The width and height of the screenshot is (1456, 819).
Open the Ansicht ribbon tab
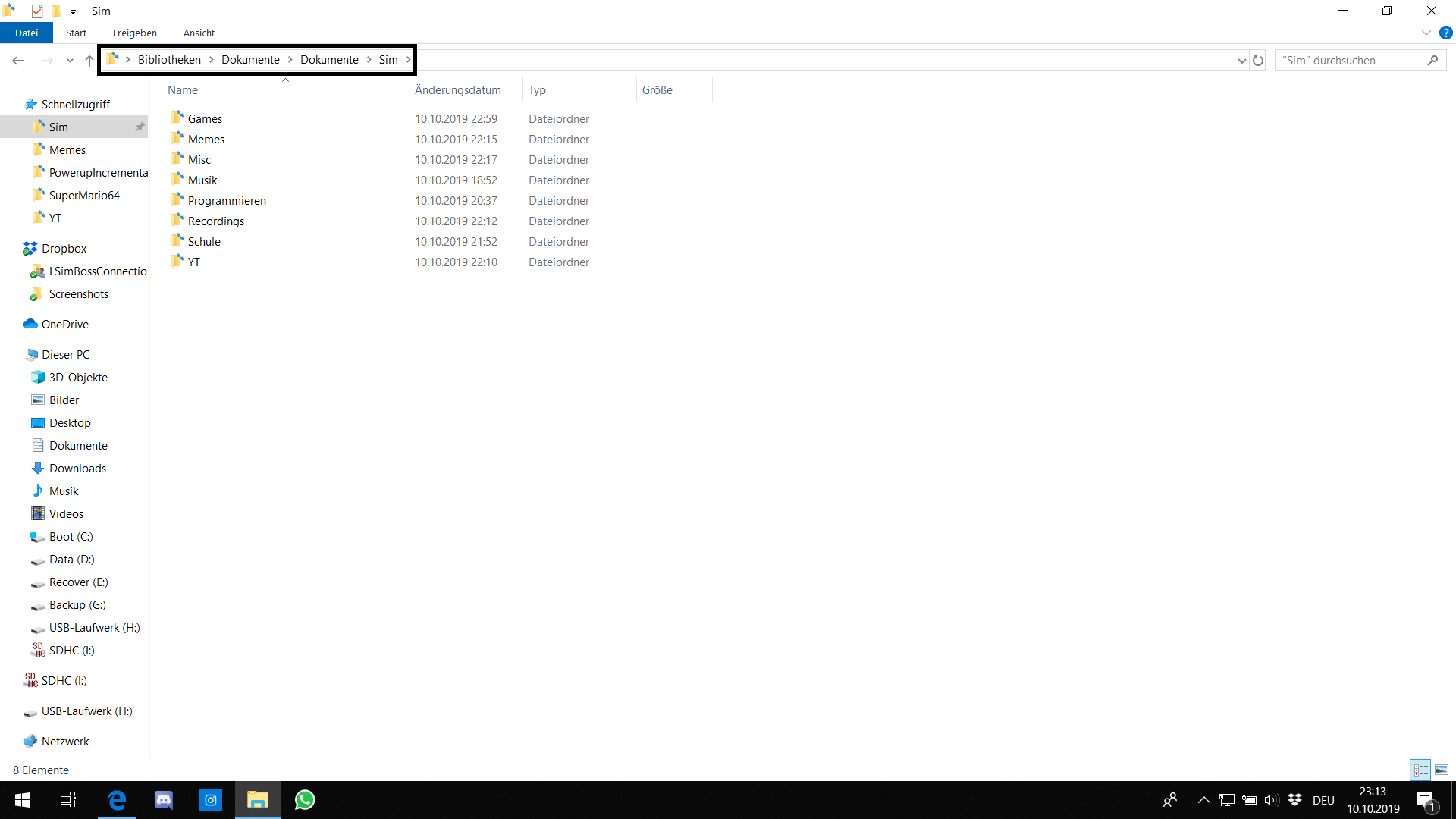click(199, 33)
